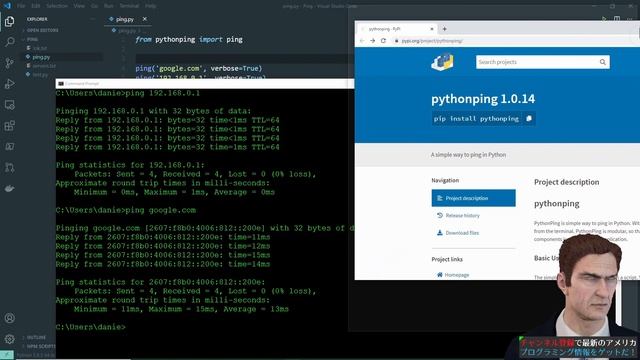Open the Extensions view in VS Code
The width and height of the screenshot is (640, 360).
(9, 126)
